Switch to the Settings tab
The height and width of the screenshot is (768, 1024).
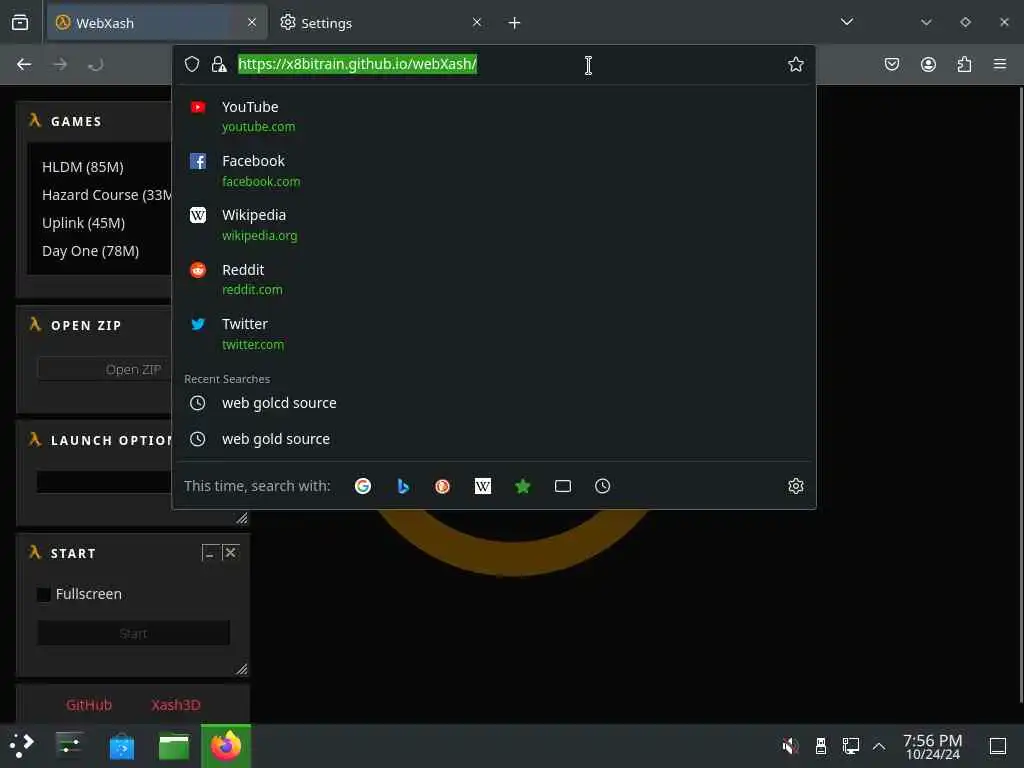click(x=381, y=23)
